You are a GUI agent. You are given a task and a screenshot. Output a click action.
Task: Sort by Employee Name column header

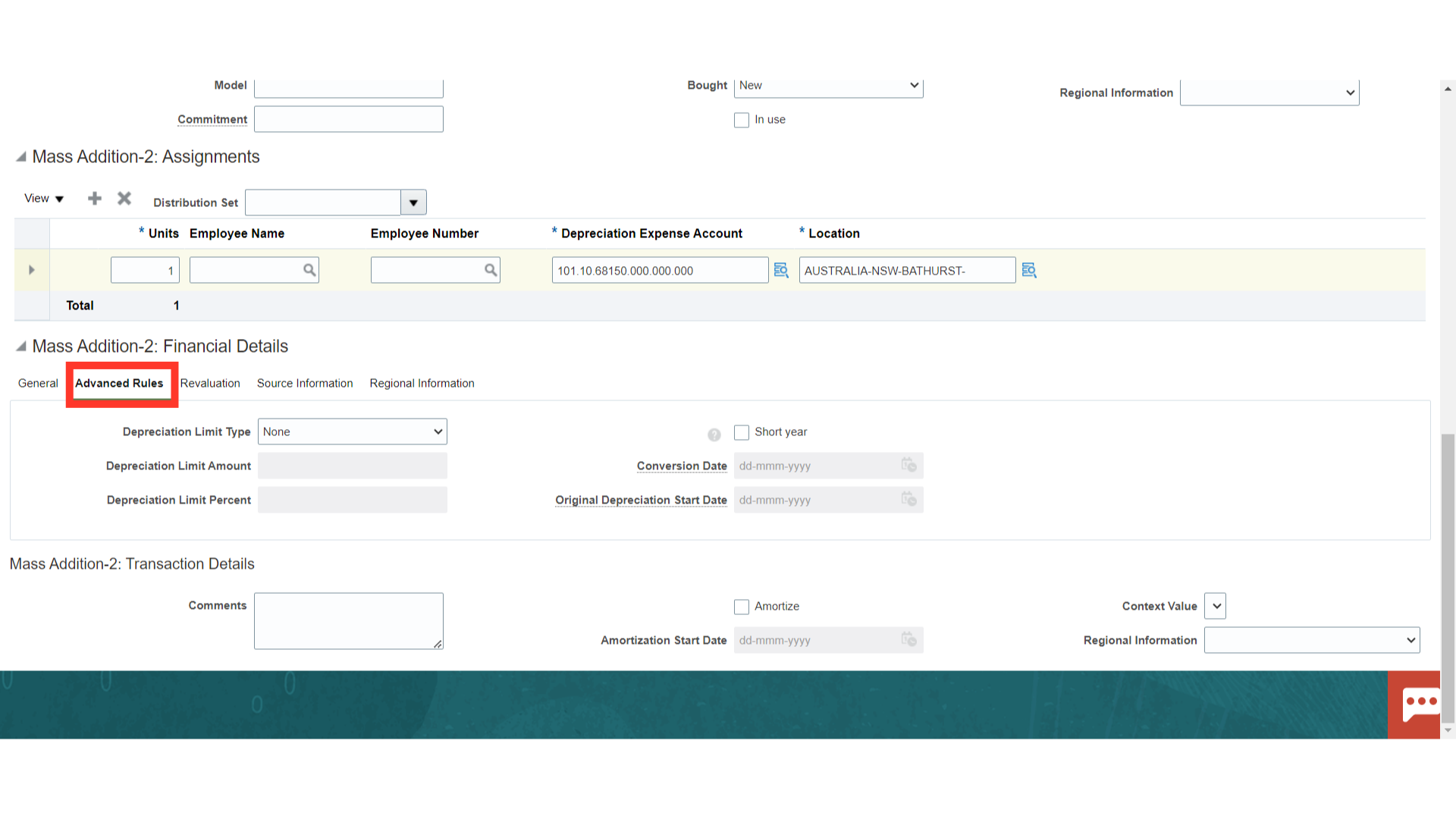(237, 234)
